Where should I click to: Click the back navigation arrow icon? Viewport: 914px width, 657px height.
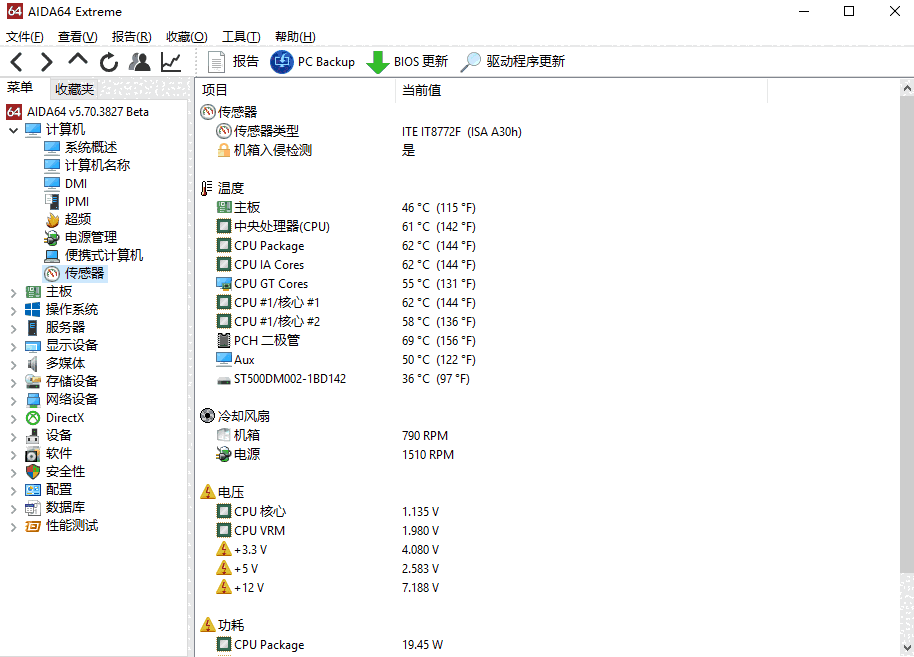pyautogui.click(x=16, y=61)
